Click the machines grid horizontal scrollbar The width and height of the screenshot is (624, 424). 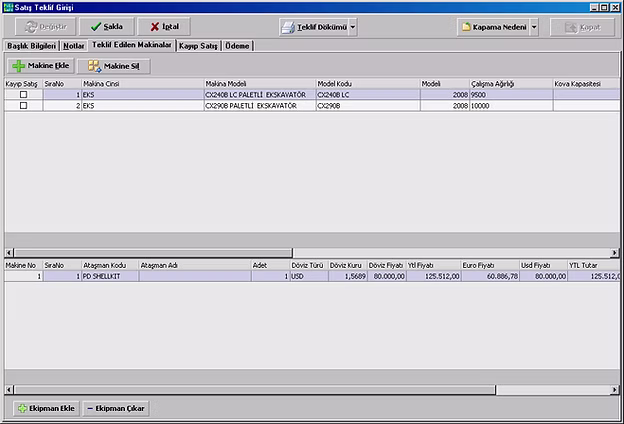coord(150,252)
